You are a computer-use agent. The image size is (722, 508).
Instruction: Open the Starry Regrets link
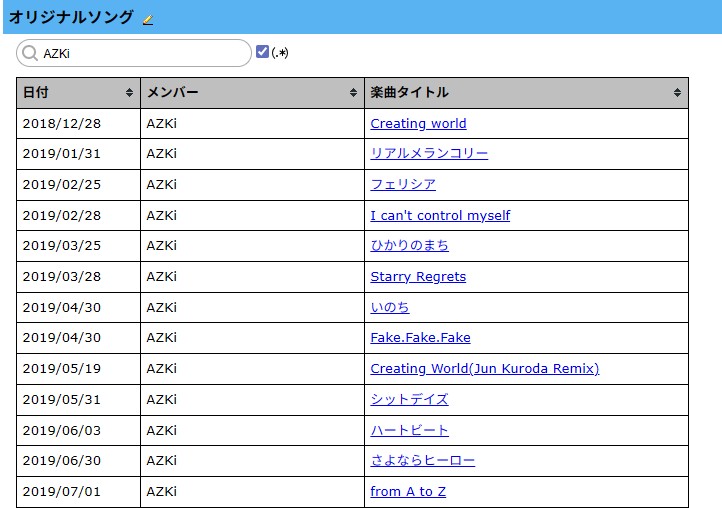[x=418, y=277]
